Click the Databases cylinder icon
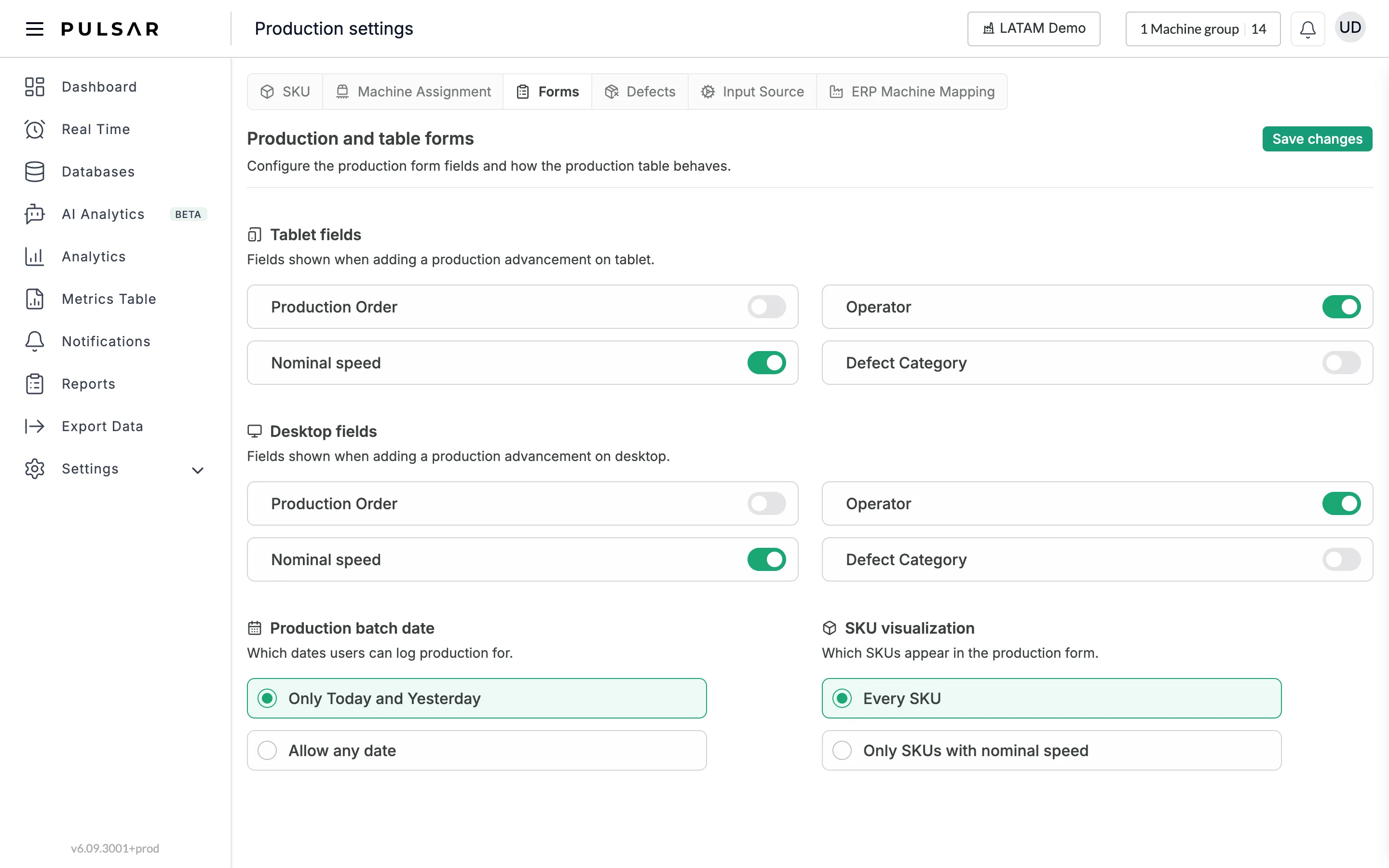Screen dimensions: 1389x868 [x=34, y=172]
